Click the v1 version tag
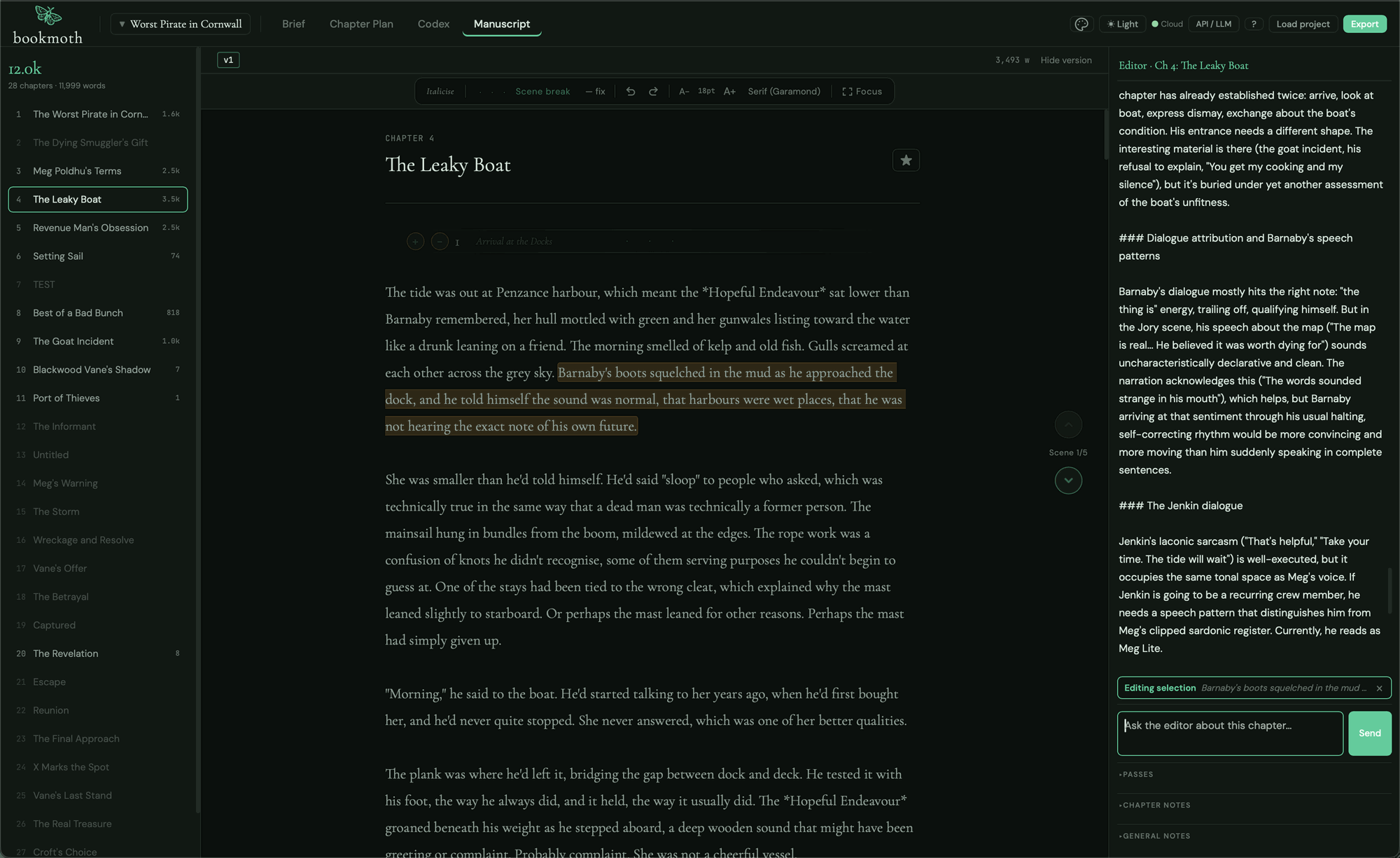The width and height of the screenshot is (1400, 858). pos(228,60)
